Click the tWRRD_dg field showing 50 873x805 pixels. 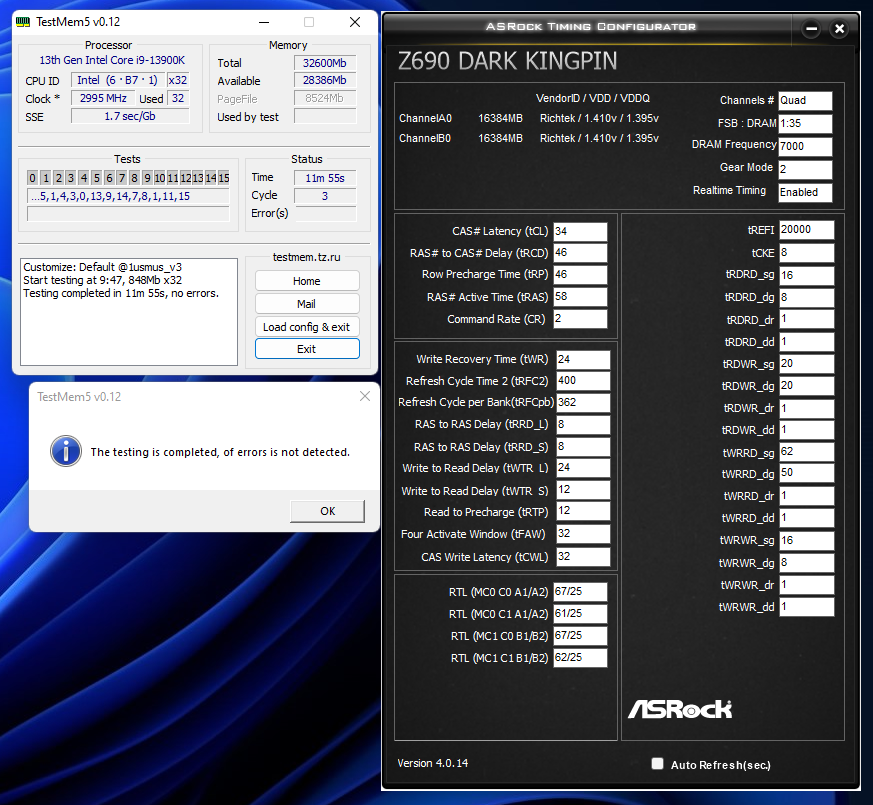[x=806, y=473]
